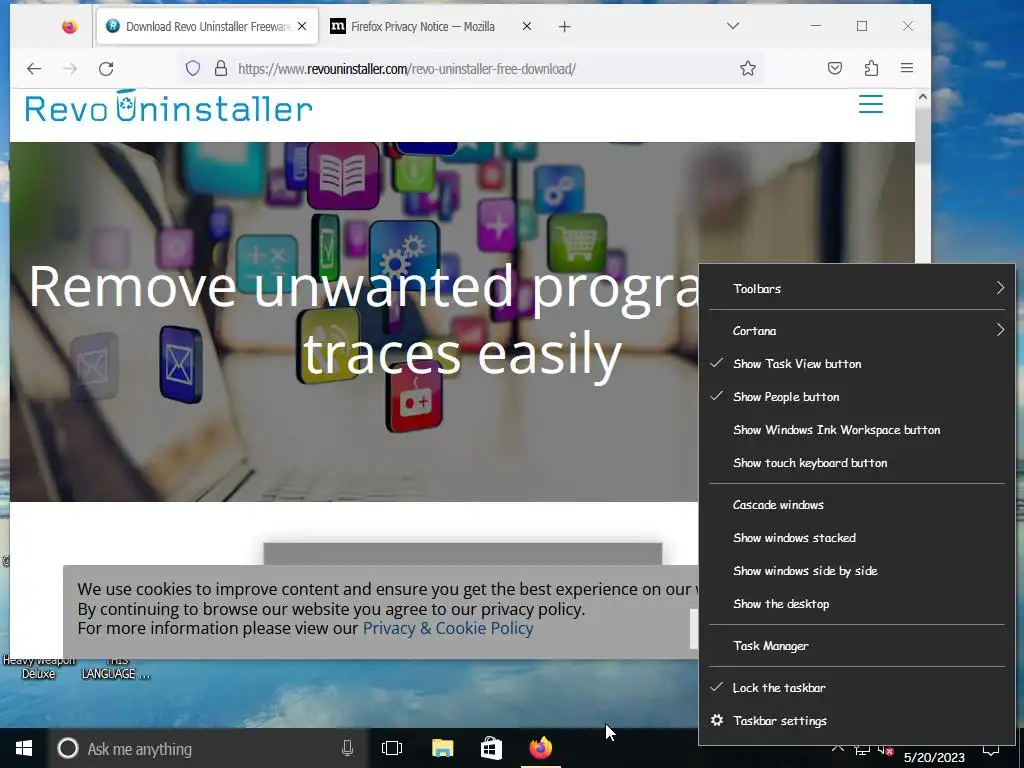Close the Firefox Privacy Notice tab
Image resolution: width=1024 pixels, height=768 pixels.
[x=526, y=26]
